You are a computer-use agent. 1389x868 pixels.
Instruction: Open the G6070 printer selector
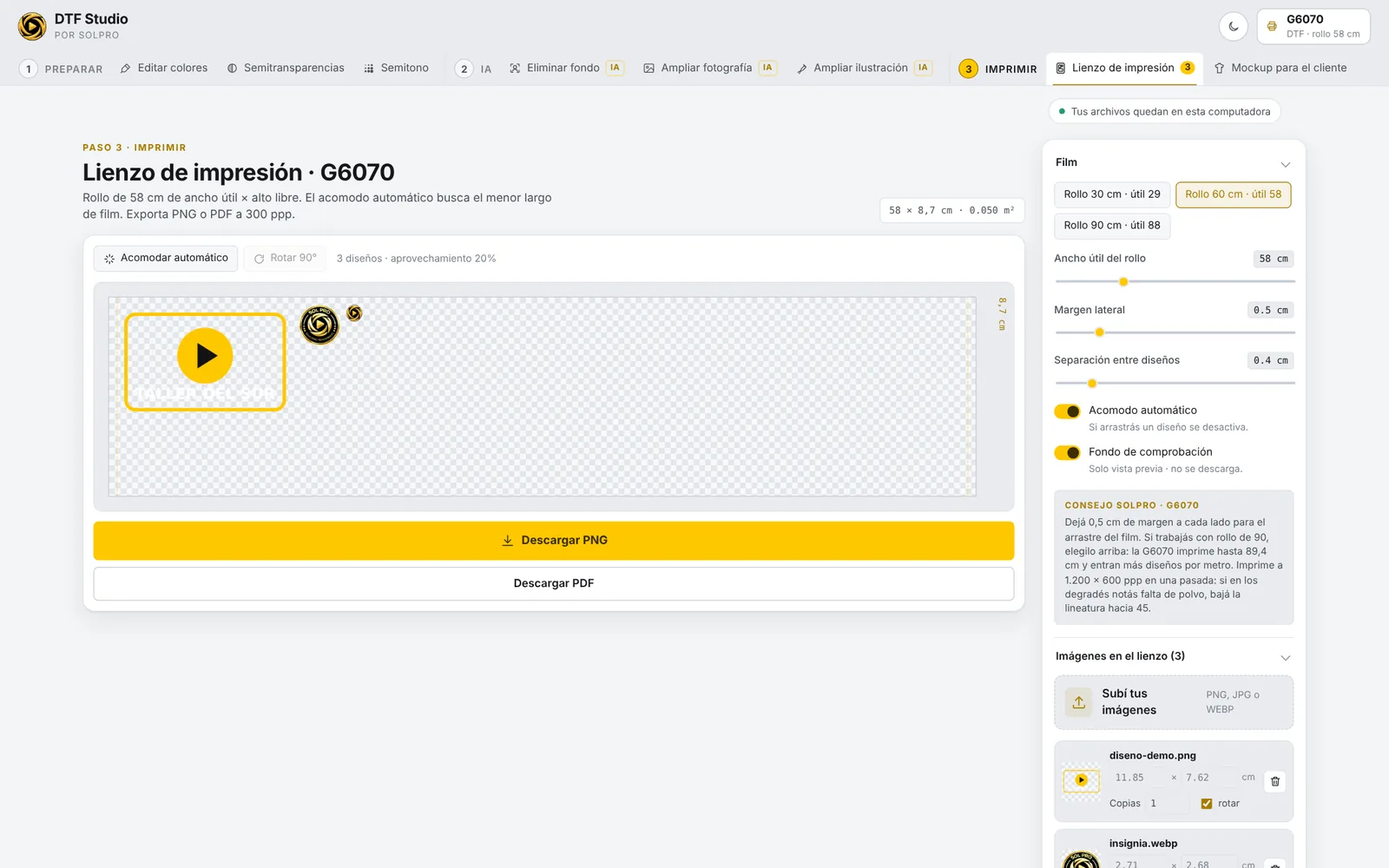tap(1313, 26)
